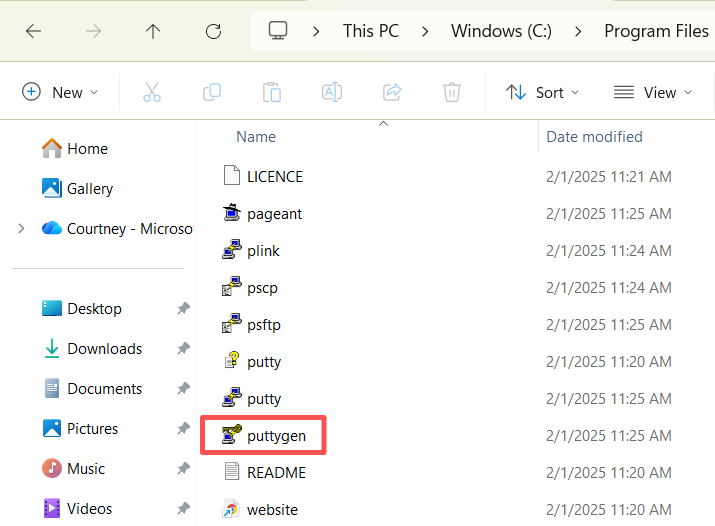Open the View layout dropdown
715x526 pixels.
[653, 93]
